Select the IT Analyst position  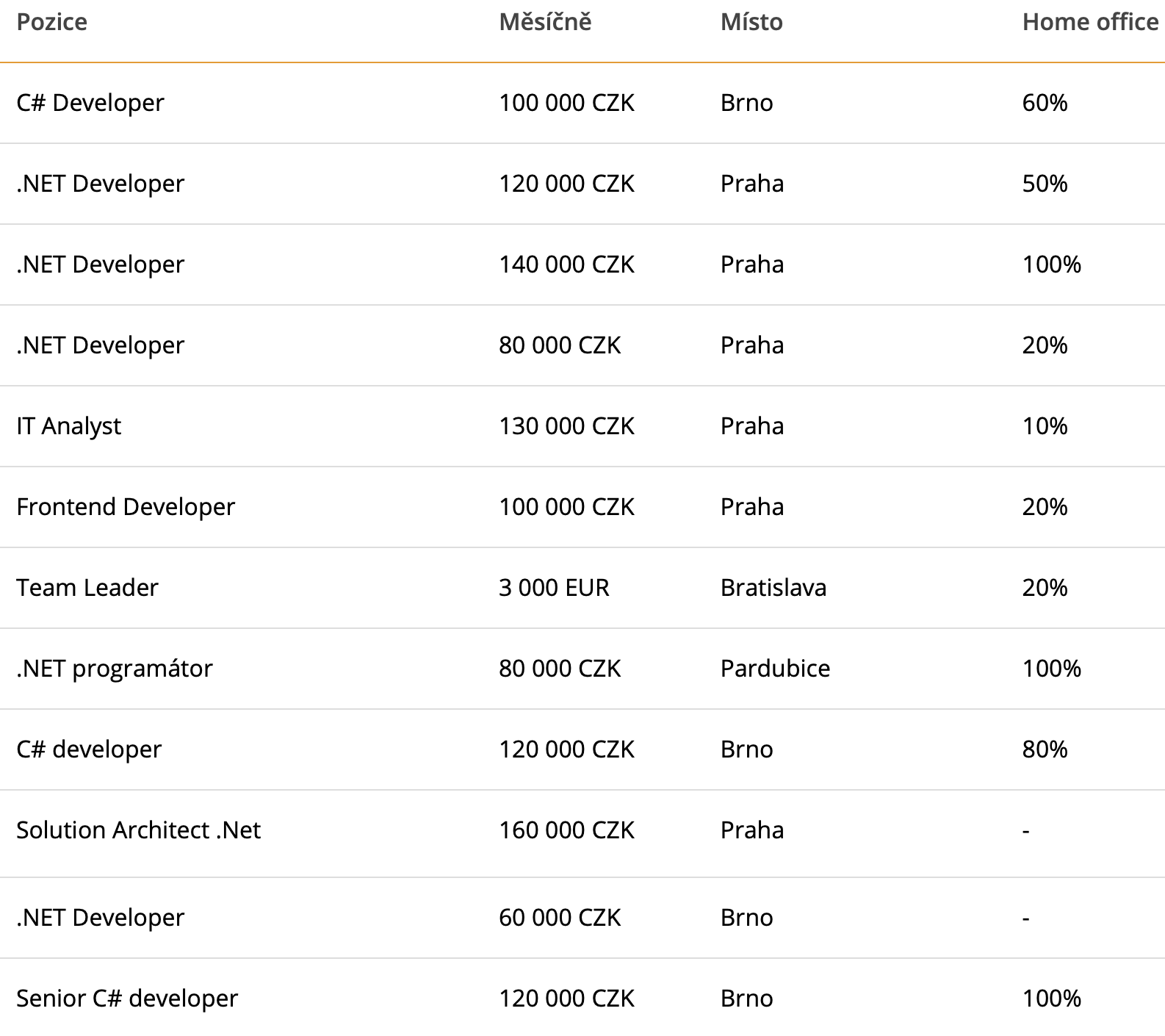[68, 426]
